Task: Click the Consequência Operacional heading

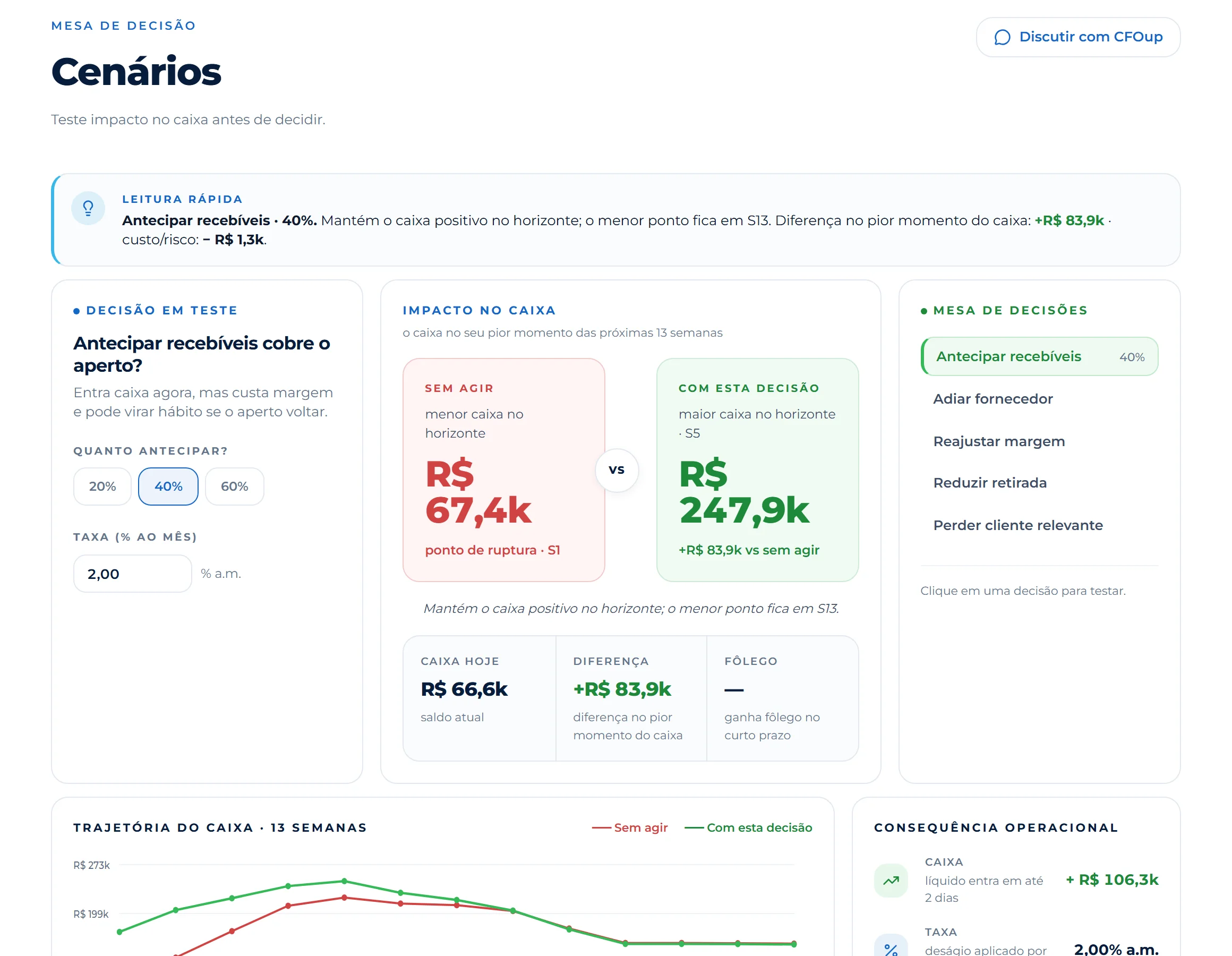Action: point(996,828)
